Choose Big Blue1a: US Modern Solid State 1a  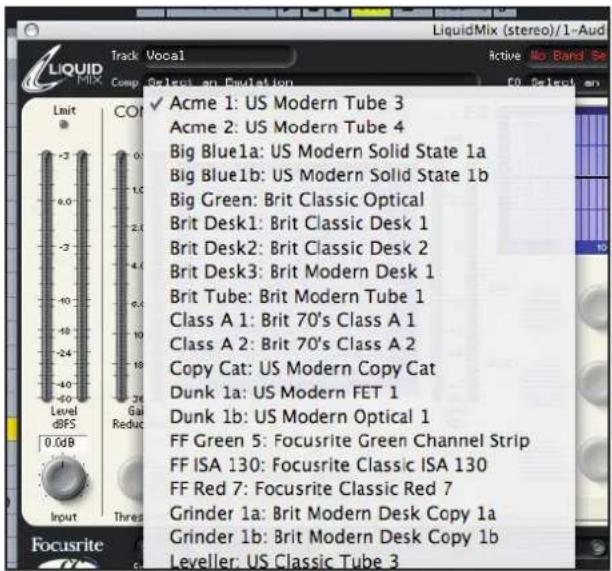(x=359, y=151)
